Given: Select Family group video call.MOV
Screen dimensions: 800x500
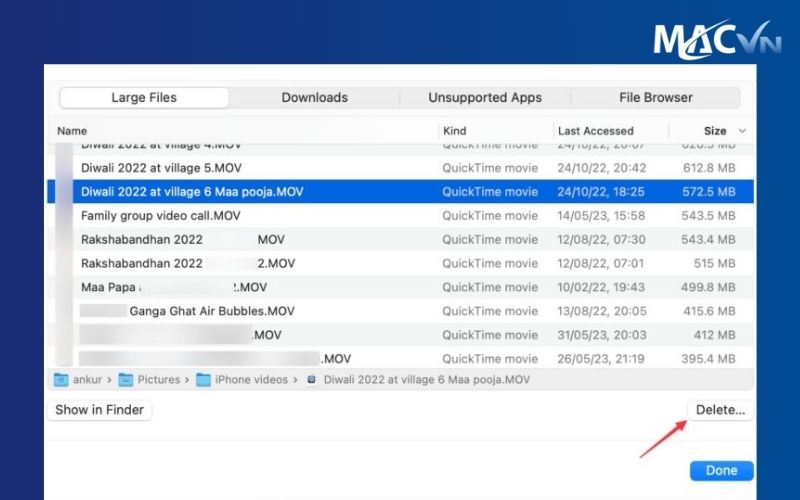Looking at the screenshot, I should [x=400, y=215].
